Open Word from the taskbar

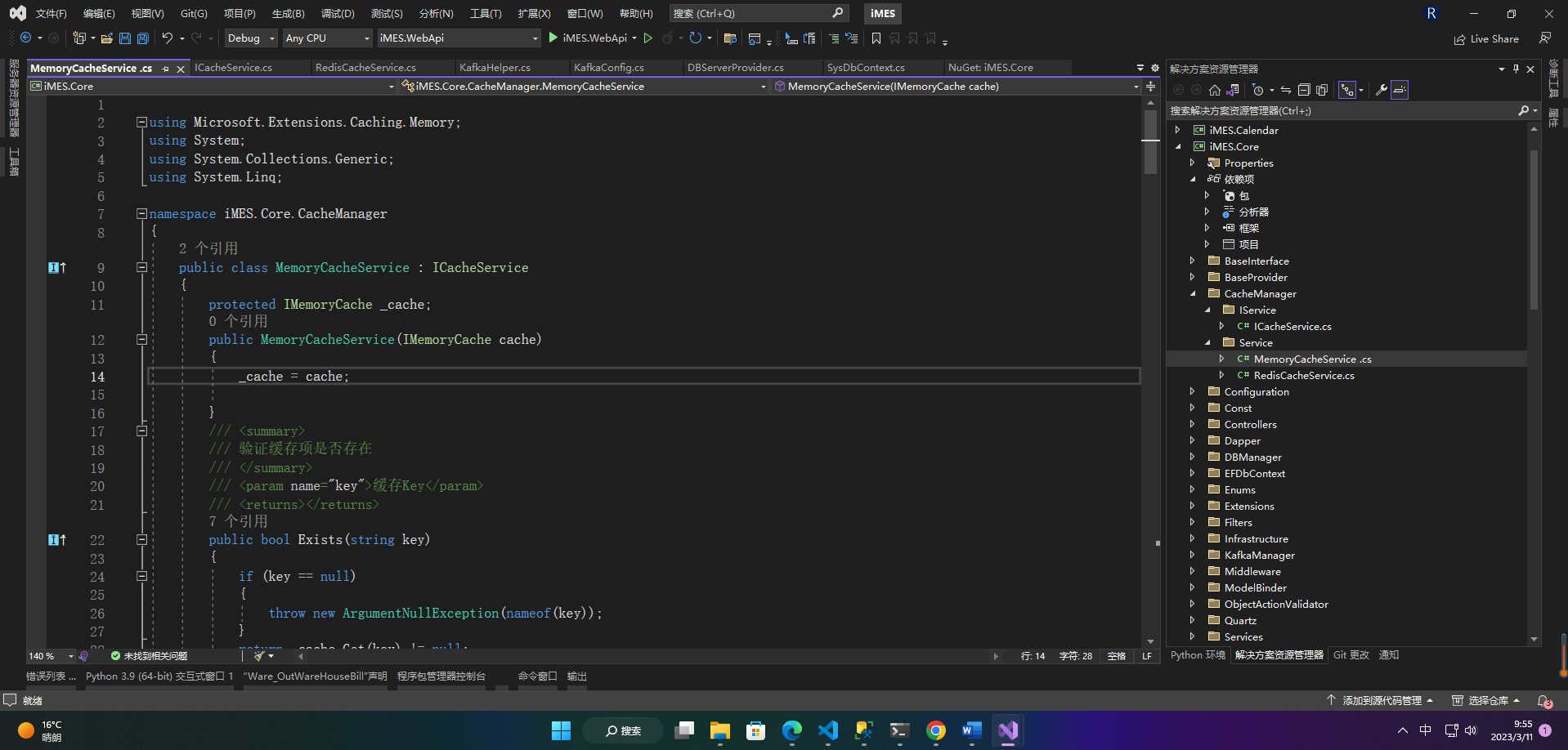(972, 730)
